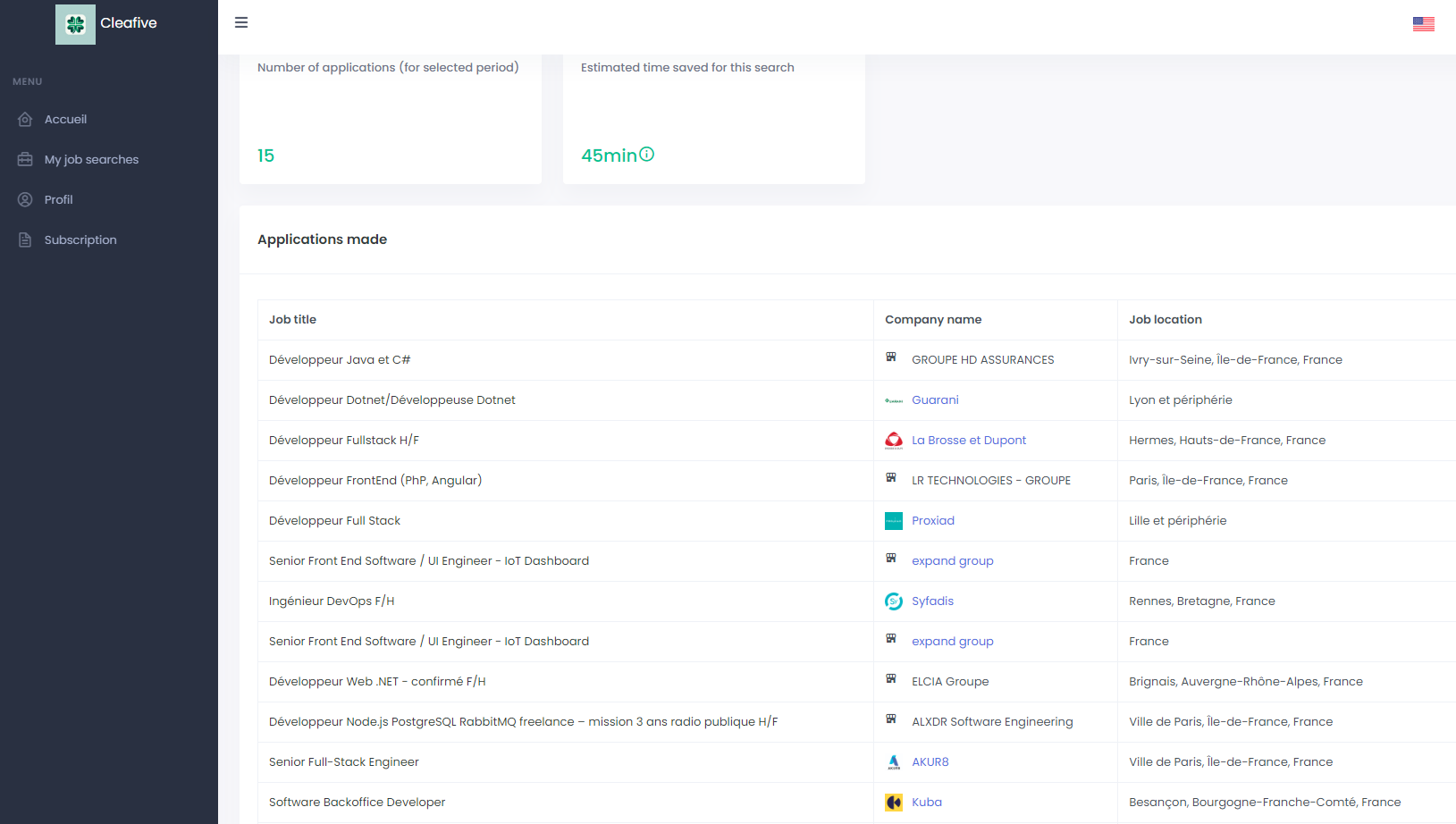Click the Cleafive brand name
The width and height of the screenshot is (1456, 824).
pos(129,23)
